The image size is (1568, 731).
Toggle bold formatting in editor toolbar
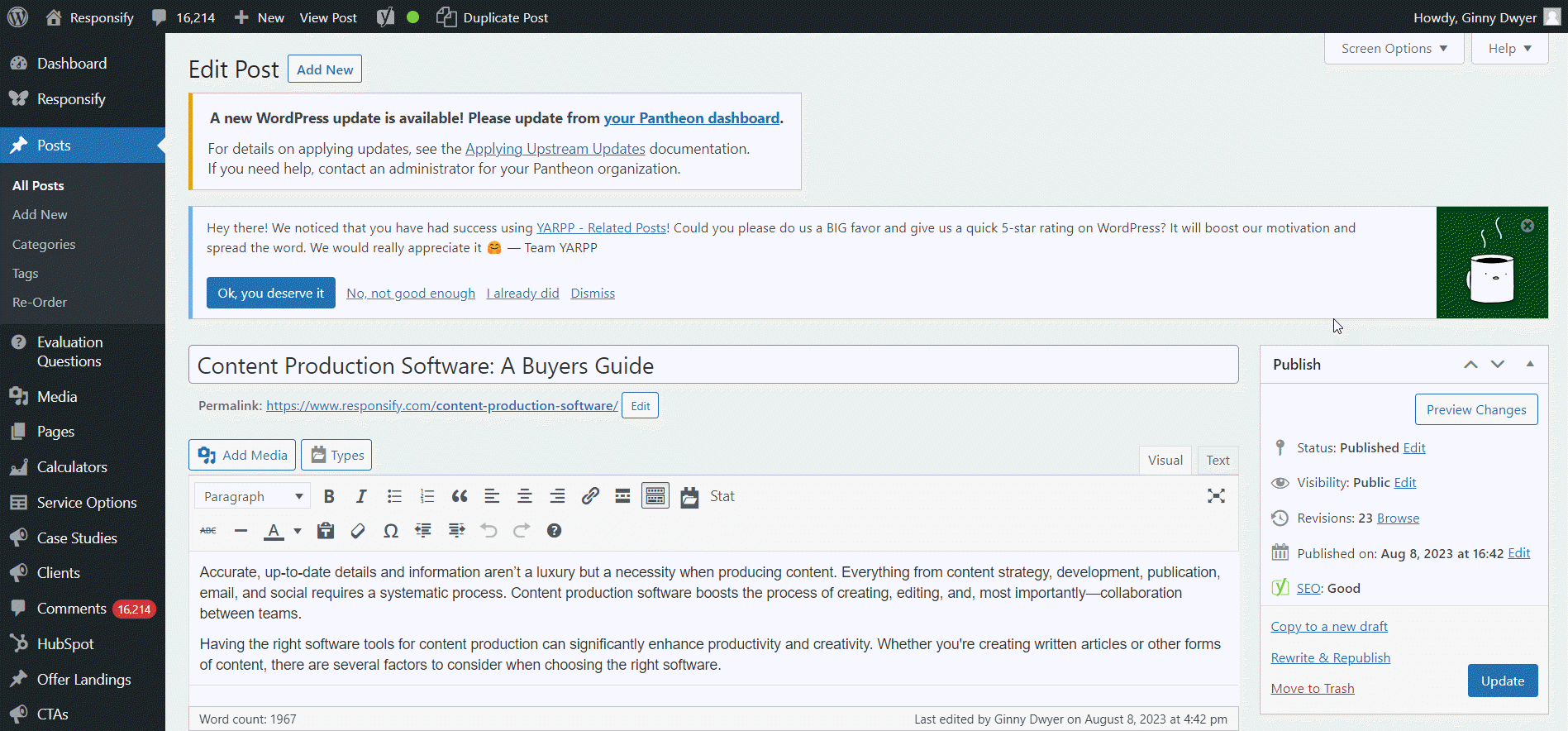tap(329, 496)
